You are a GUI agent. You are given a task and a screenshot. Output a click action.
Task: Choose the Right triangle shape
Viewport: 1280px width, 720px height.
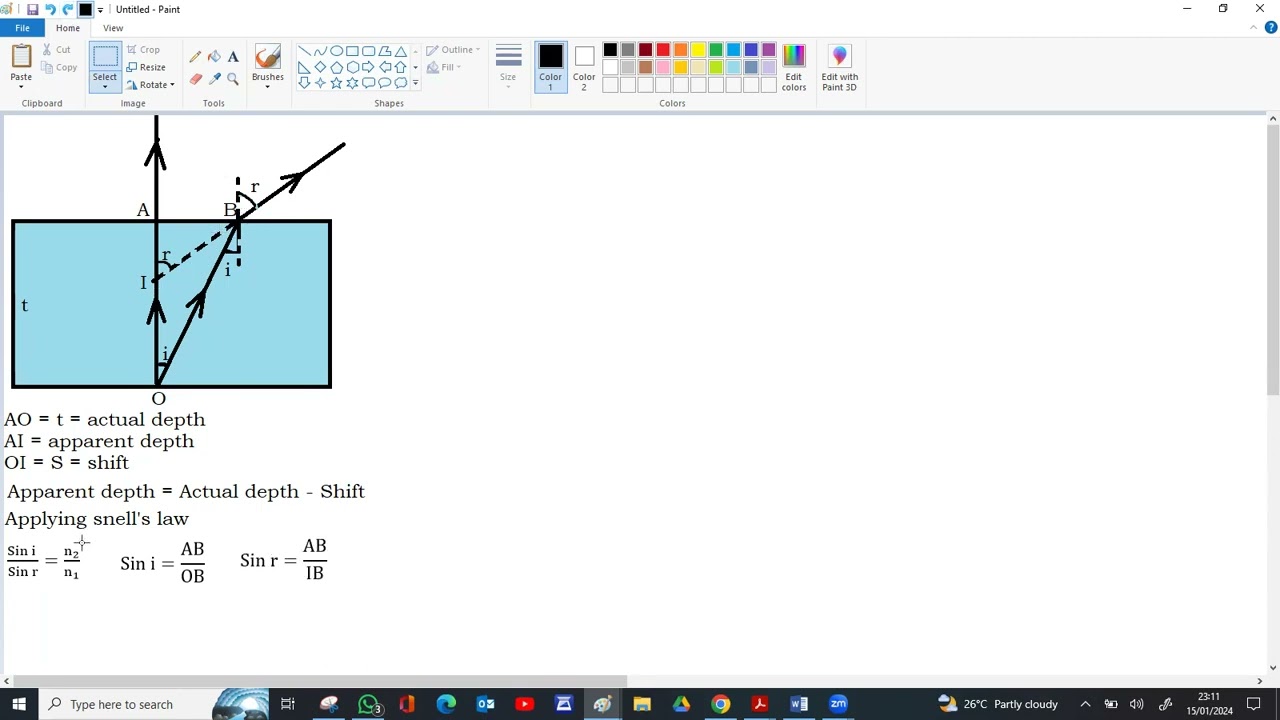pyautogui.click(x=304, y=67)
